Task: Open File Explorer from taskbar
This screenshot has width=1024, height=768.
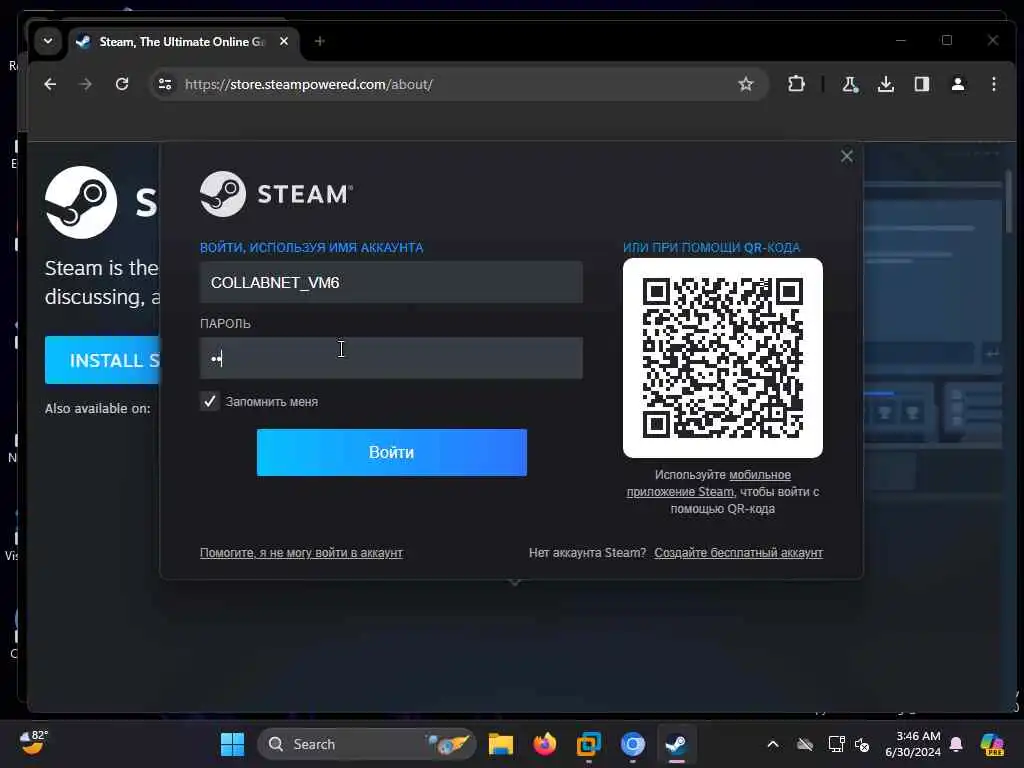Action: coord(501,744)
